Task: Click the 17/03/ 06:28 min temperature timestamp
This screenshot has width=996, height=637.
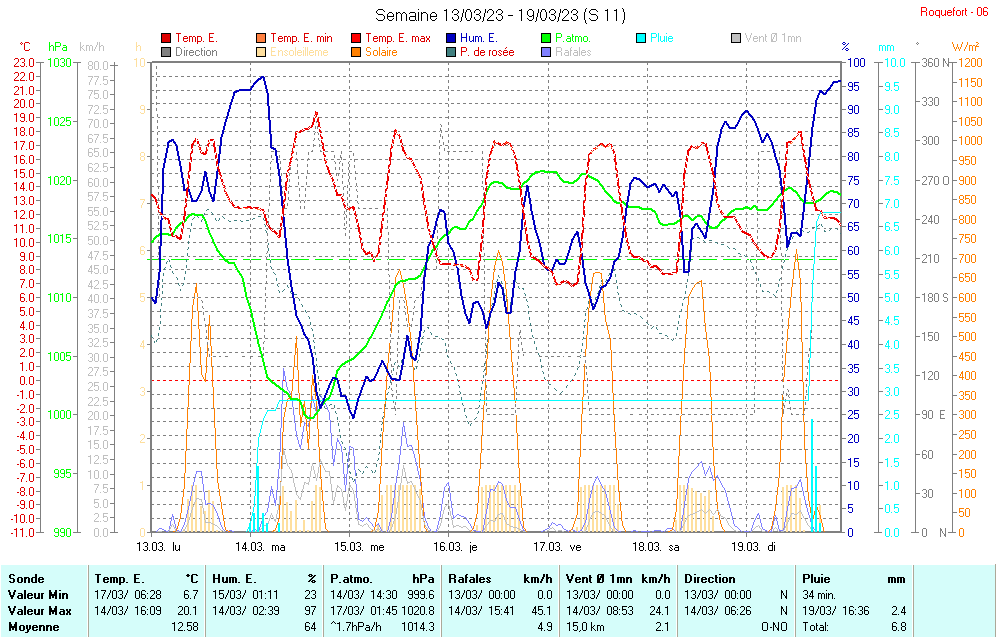Action: pyautogui.click(x=128, y=595)
